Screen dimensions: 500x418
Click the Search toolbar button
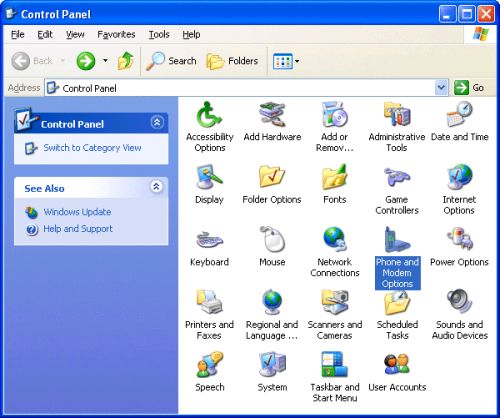click(x=171, y=61)
